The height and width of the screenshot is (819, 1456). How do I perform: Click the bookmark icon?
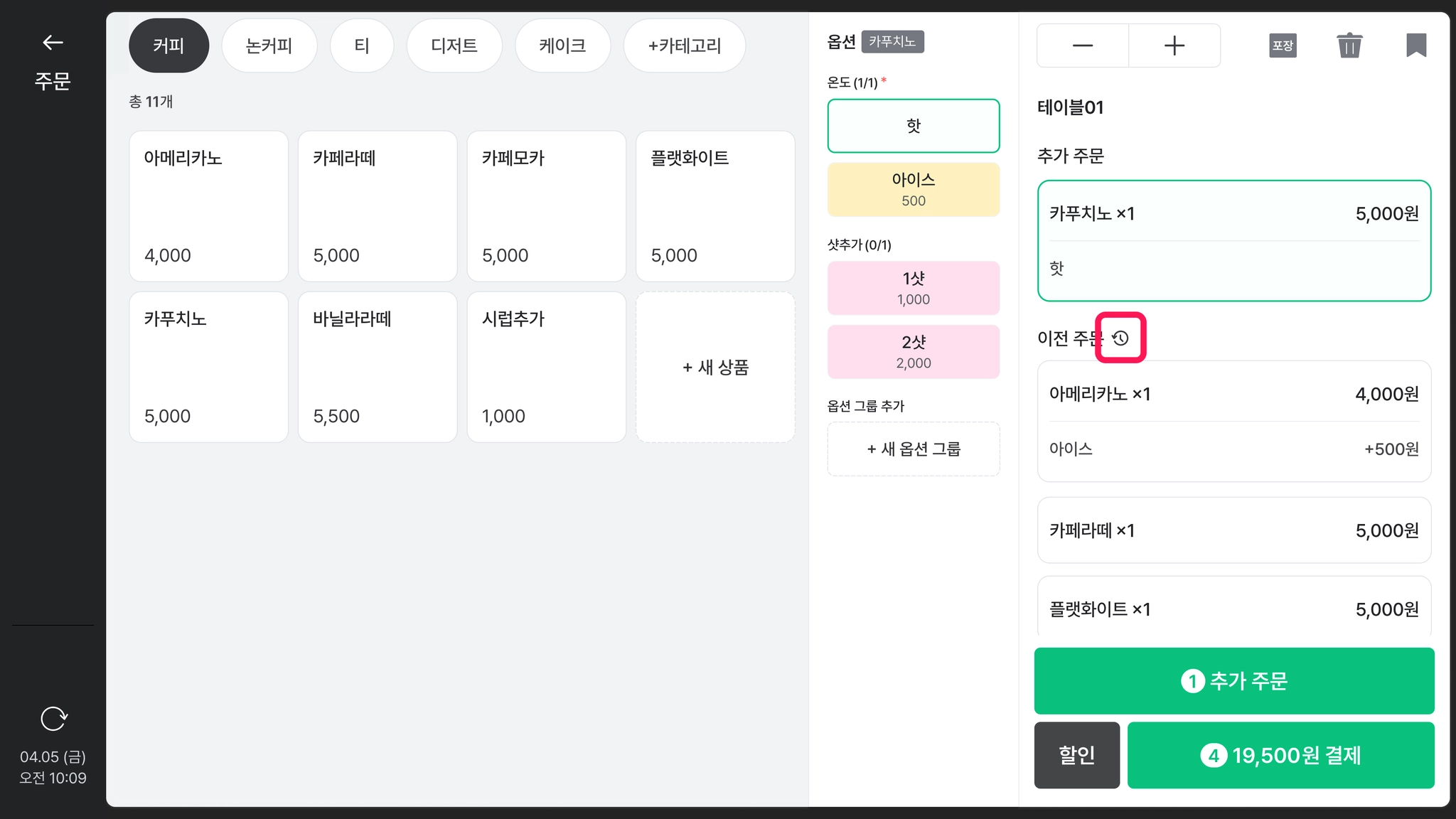point(1416,45)
